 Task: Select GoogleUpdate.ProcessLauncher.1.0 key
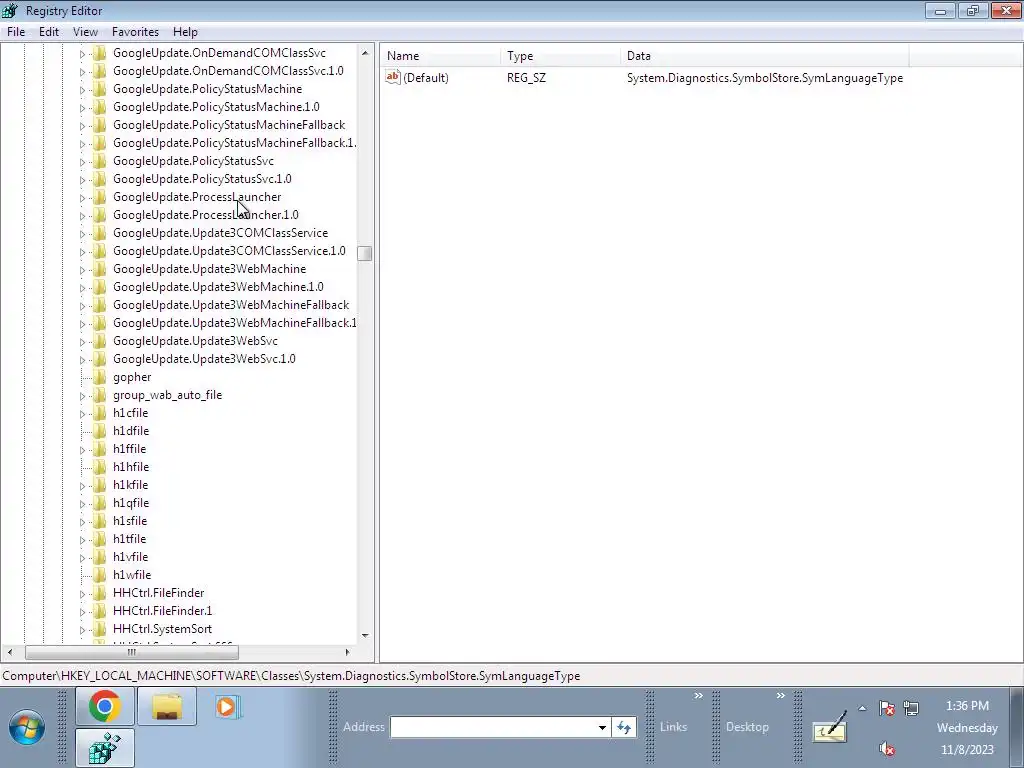click(206, 215)
